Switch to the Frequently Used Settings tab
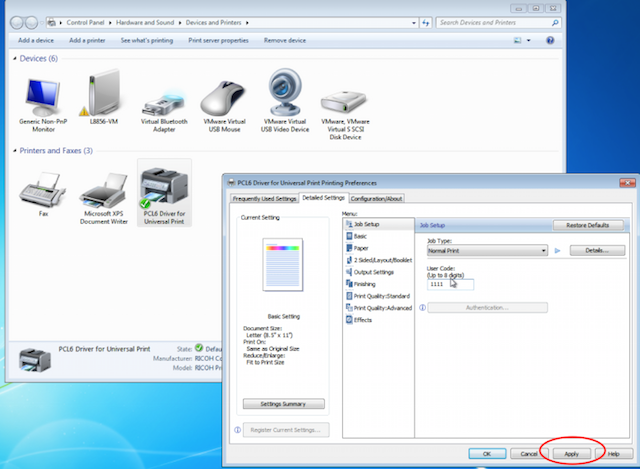This screenshot has height=469, width=640. (x=264, y=198)
